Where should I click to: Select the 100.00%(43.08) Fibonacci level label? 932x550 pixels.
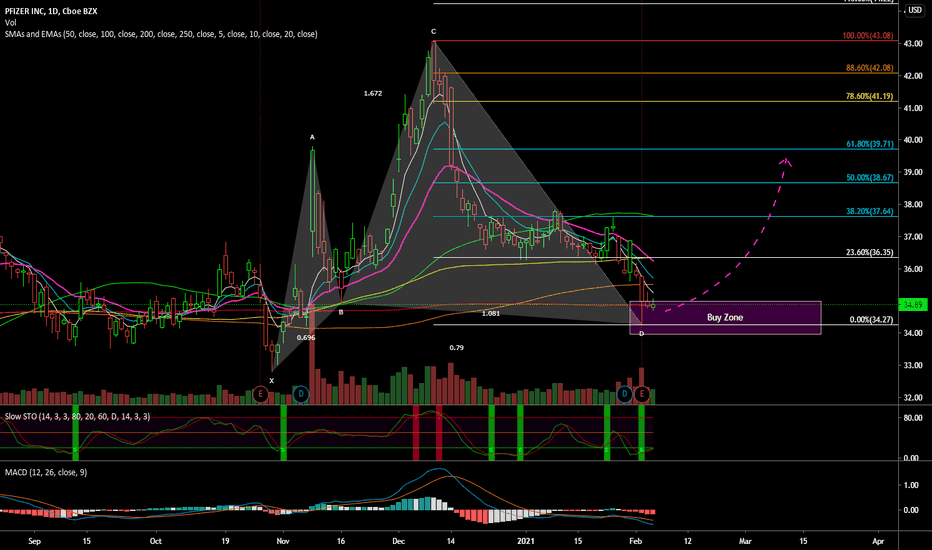[868, 36]
